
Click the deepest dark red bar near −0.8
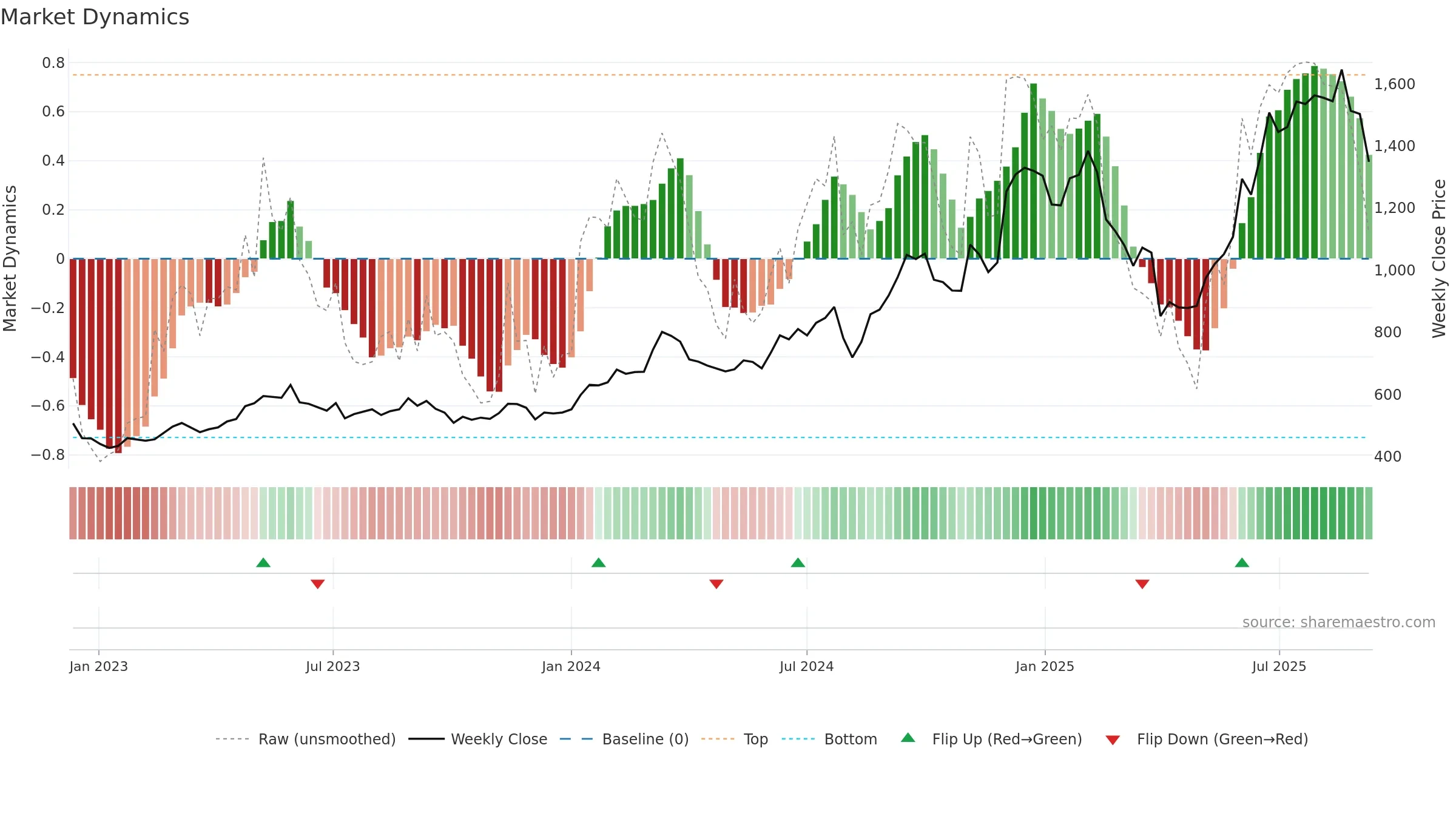[118, 356]
